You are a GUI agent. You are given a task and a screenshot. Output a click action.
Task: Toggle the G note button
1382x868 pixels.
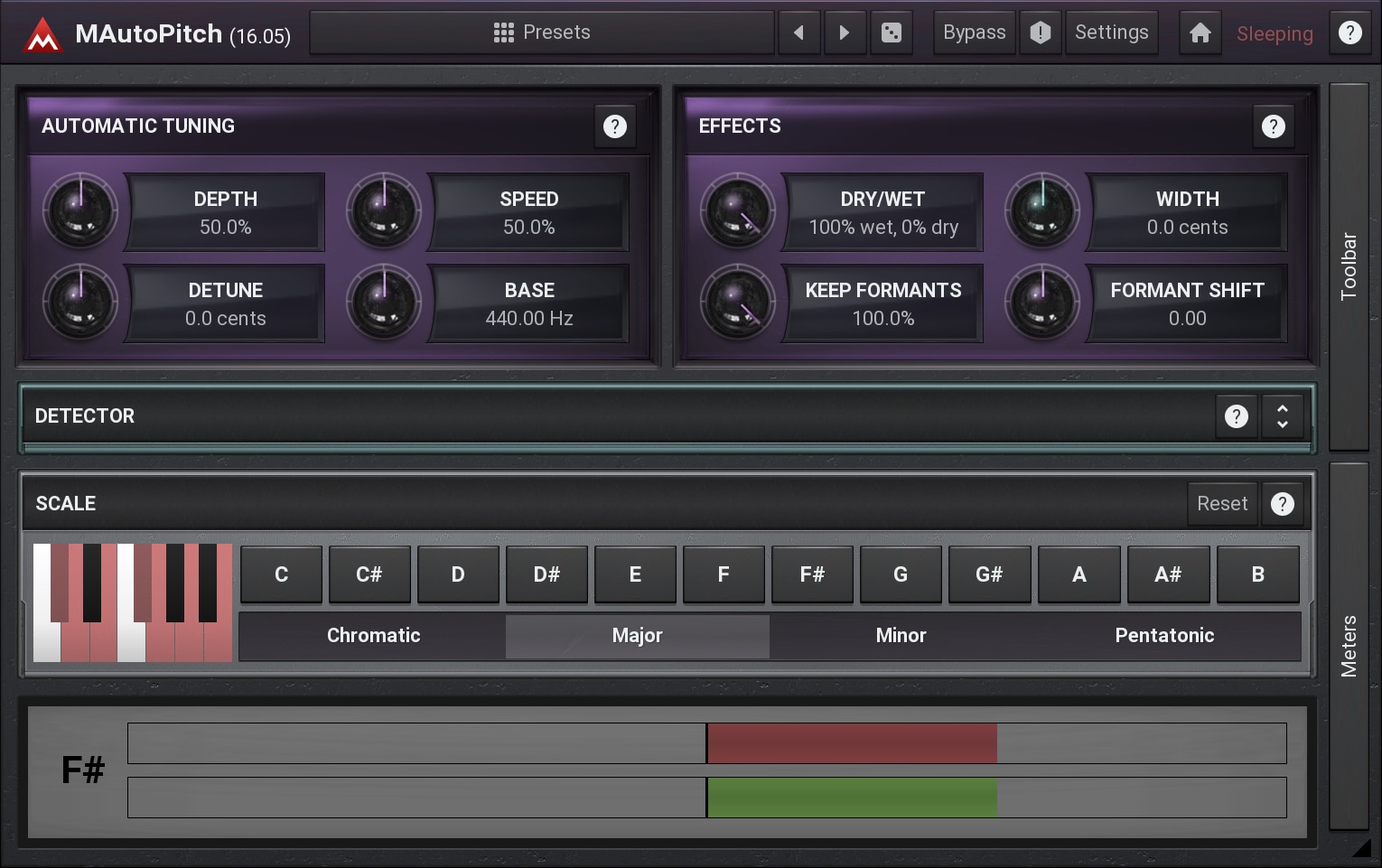tap(901, 574)
